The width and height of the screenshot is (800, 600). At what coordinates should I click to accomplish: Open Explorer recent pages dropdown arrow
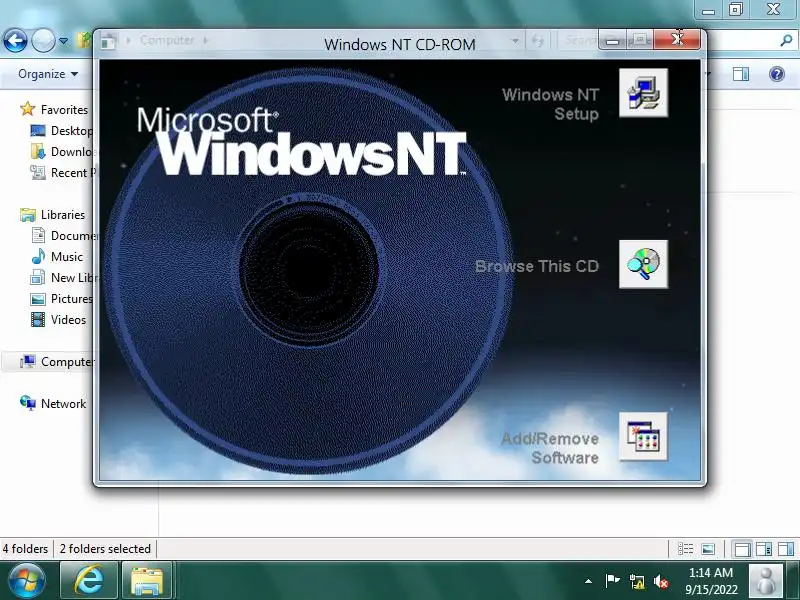click(x=63, y=41)
